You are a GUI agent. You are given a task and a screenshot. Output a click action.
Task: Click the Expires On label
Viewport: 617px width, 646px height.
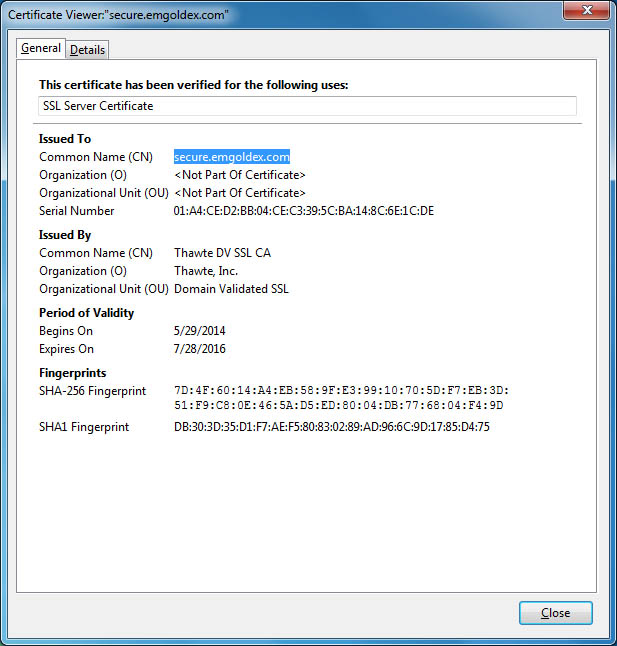point(66,349)
